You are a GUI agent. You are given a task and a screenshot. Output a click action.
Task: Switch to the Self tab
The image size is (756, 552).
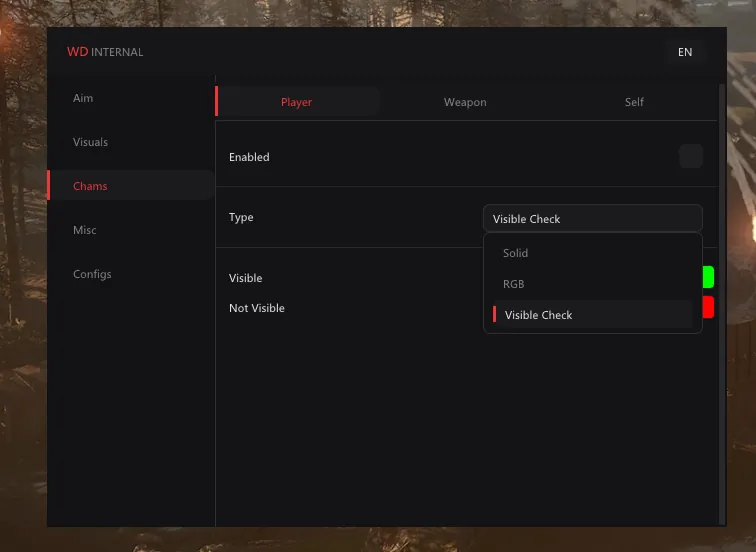(634, 102)
